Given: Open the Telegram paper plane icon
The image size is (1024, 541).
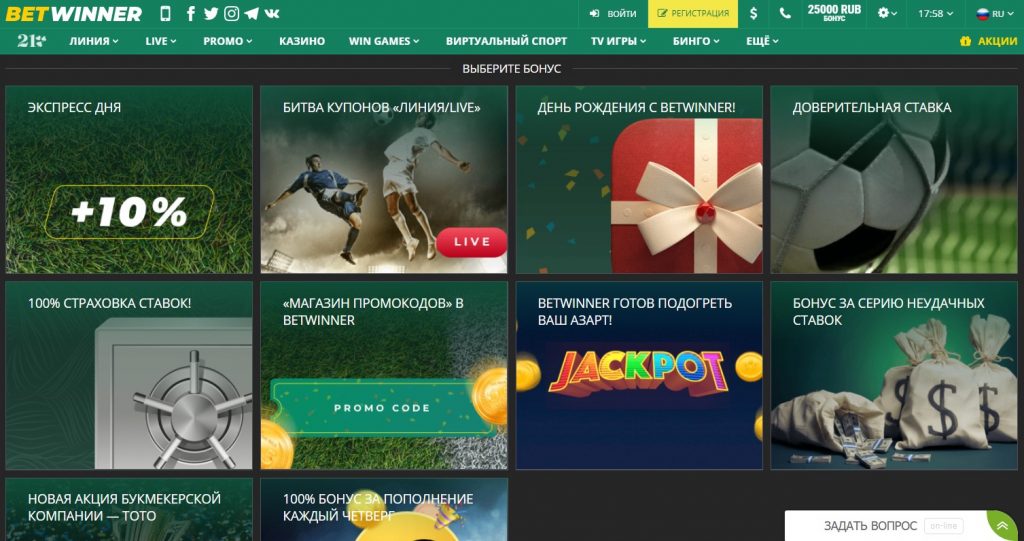Looking at the screenshot, I should pyautogui.click(x=251, y=13).
